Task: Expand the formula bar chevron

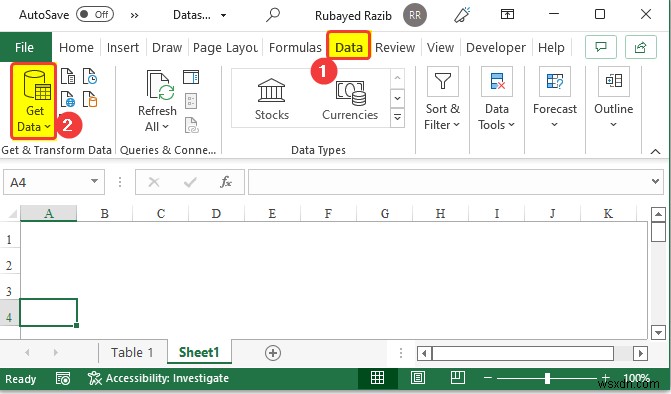Action: pos(655,181)
